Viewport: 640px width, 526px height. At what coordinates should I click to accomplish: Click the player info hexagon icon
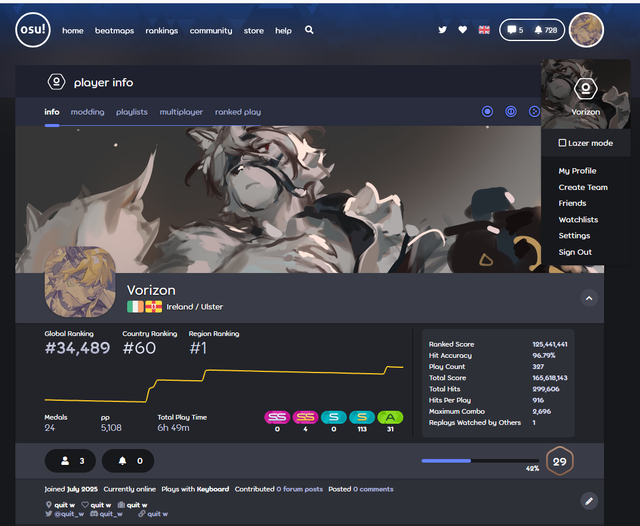(x=56, y=82)
